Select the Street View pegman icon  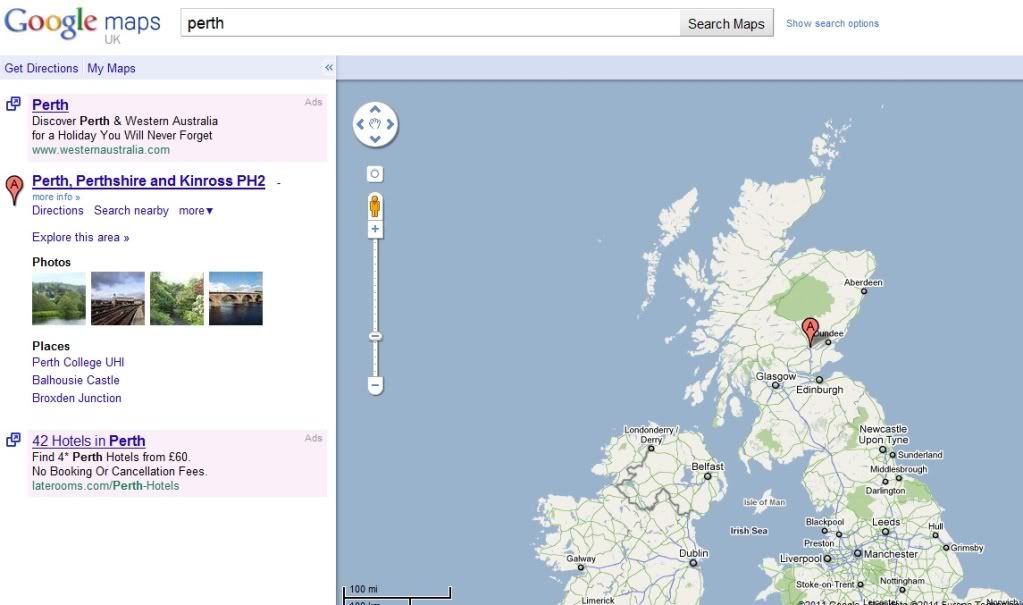pyautogui.click(x=374, y=206)
